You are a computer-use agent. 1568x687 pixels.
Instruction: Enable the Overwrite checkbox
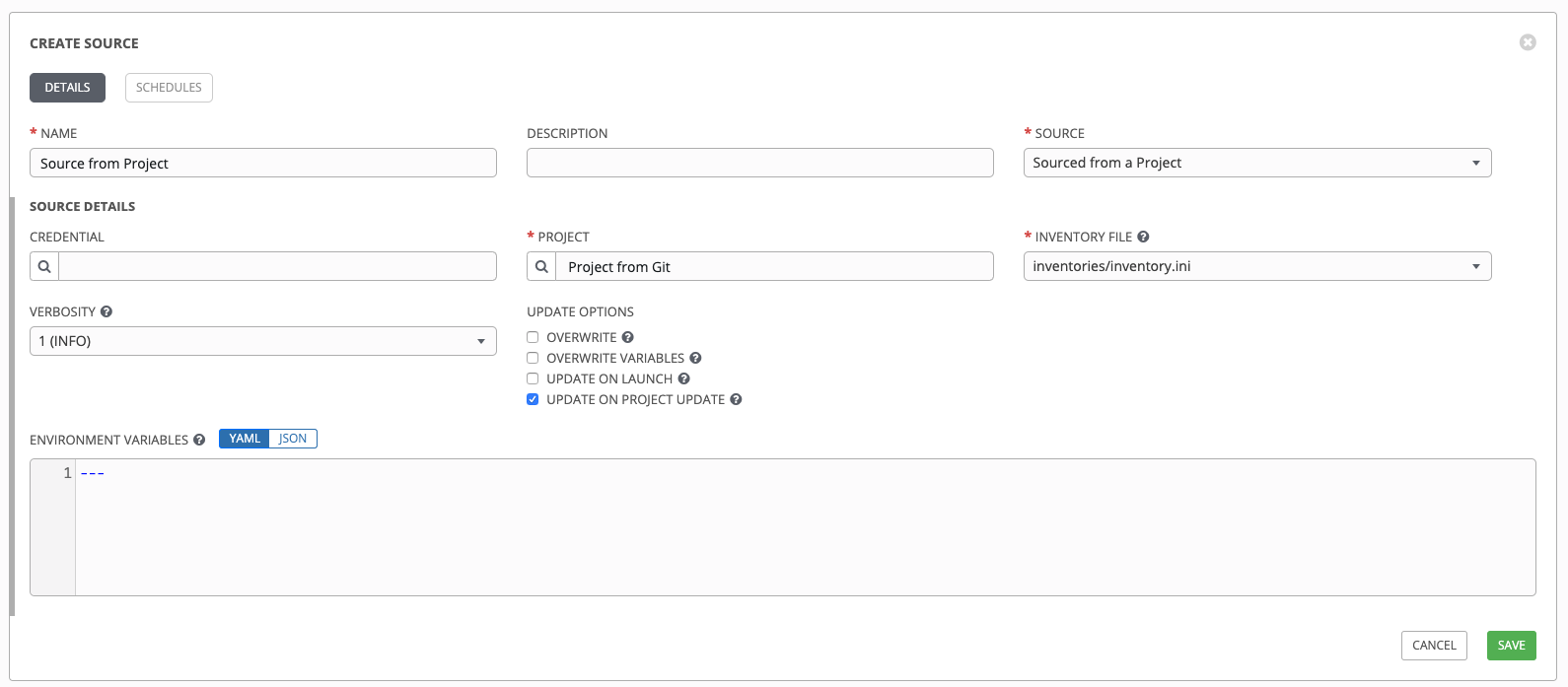click(533, 337)
